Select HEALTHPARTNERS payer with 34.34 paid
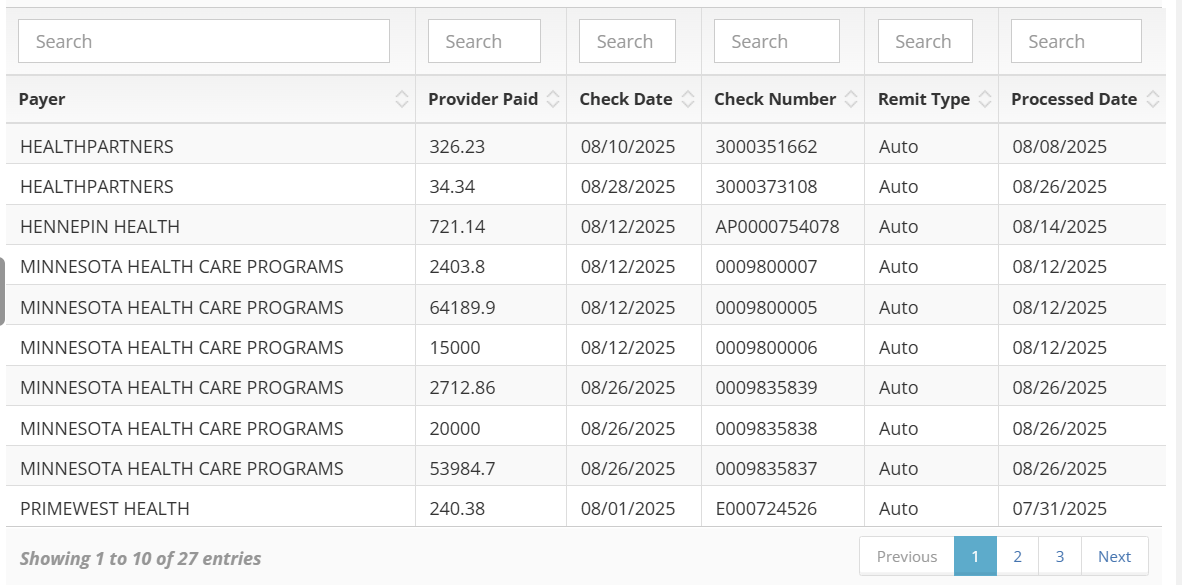This screenshot has height=585, width=1186. tap(97, 186)
